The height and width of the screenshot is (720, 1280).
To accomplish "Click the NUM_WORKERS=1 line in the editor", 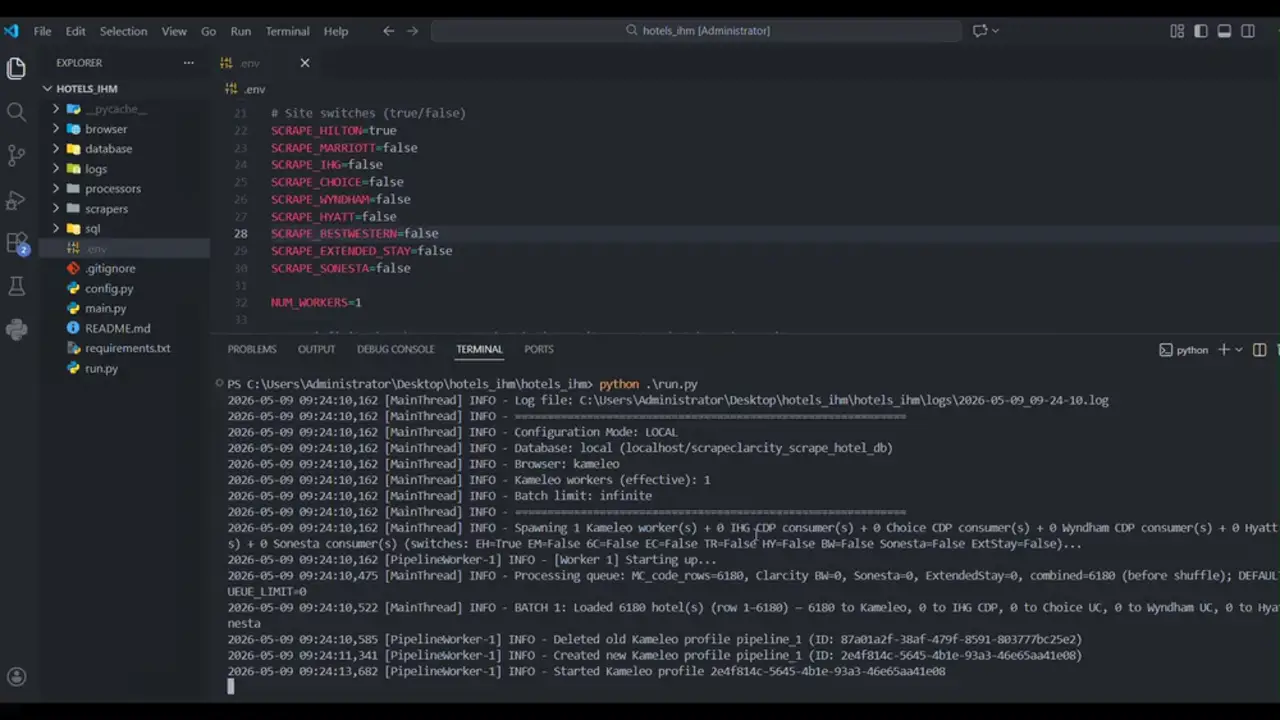I will pyautogui.click(x=316, y=302).
